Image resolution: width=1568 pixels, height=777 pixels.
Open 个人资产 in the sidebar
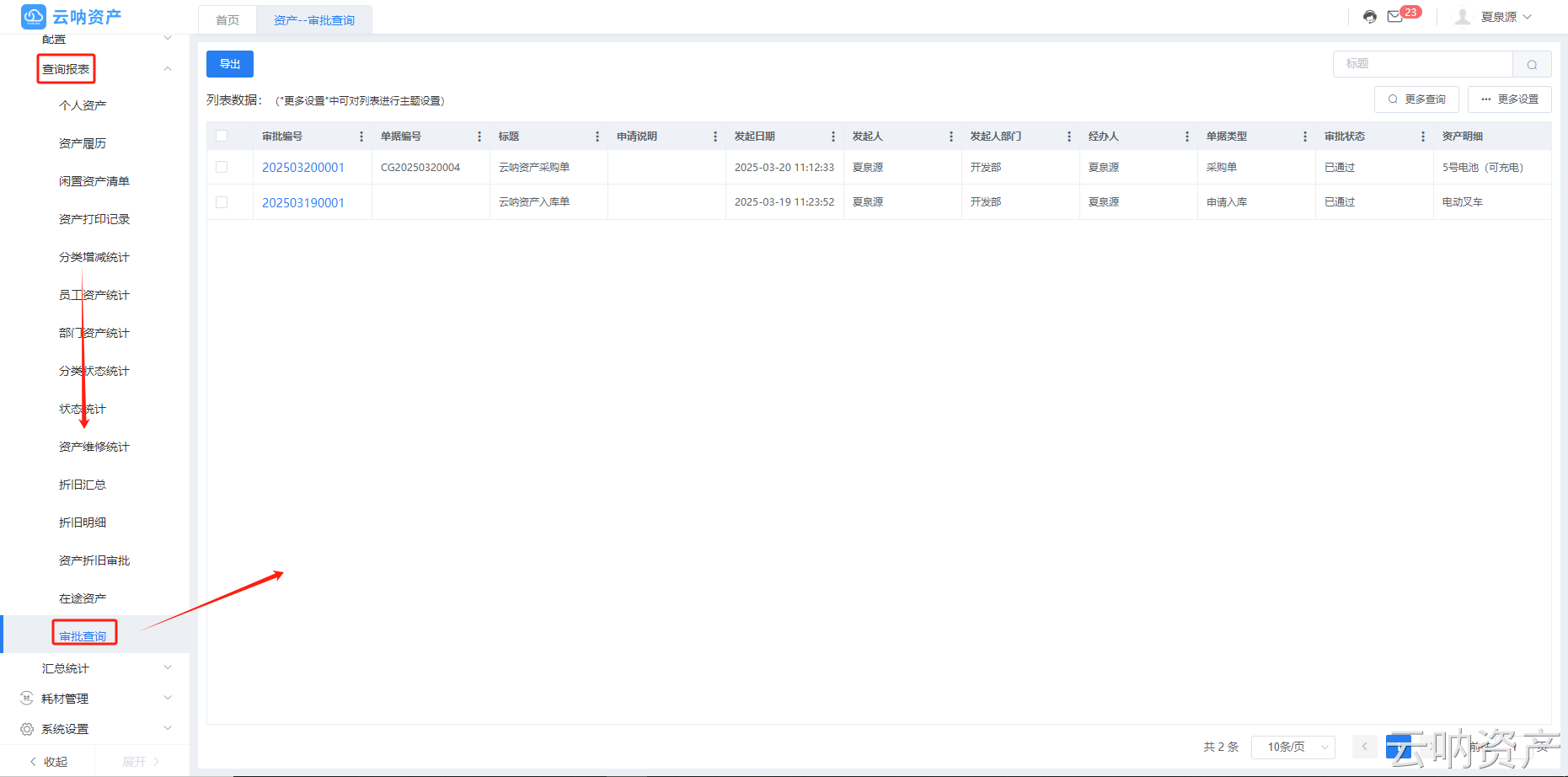(83, 105)
